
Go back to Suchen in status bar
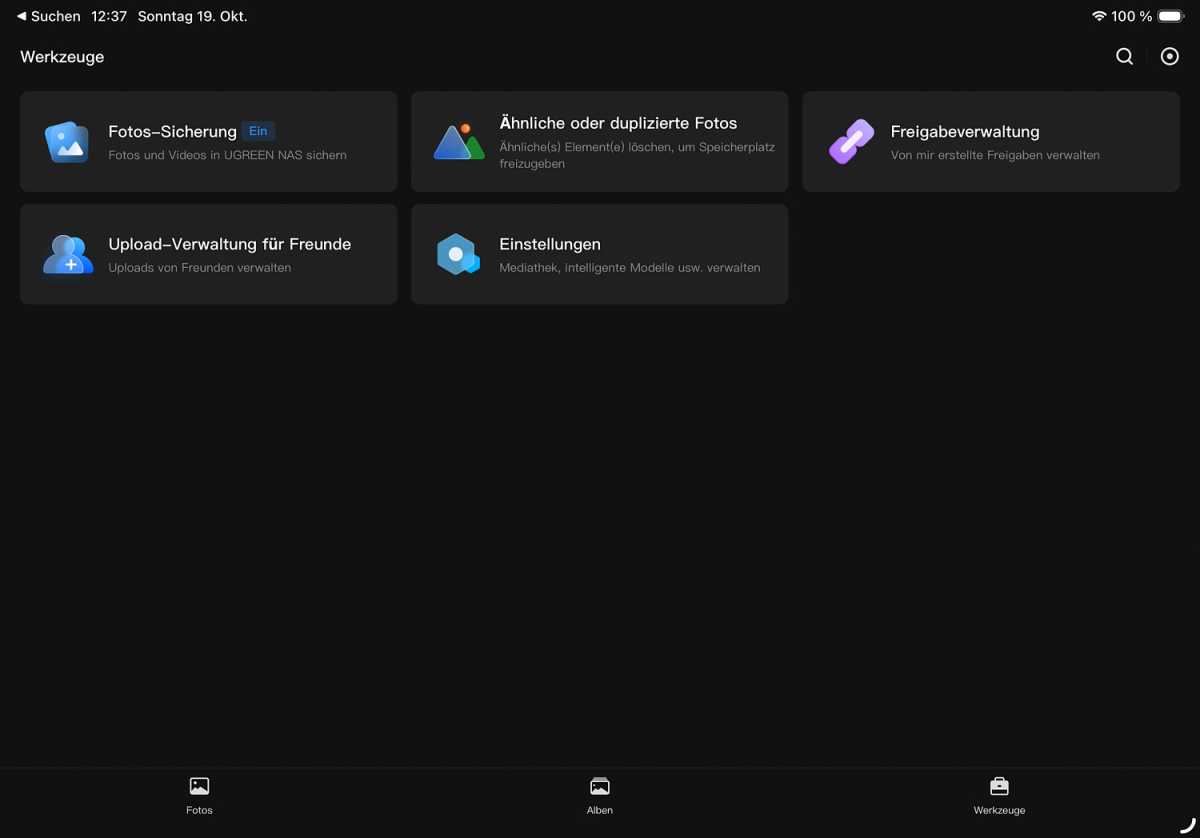(48, 16)
